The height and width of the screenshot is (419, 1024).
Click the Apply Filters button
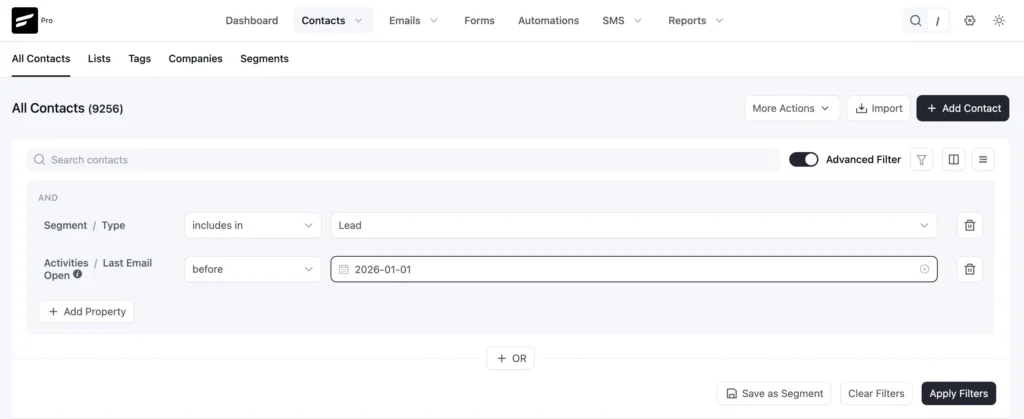tap(959, 394)
